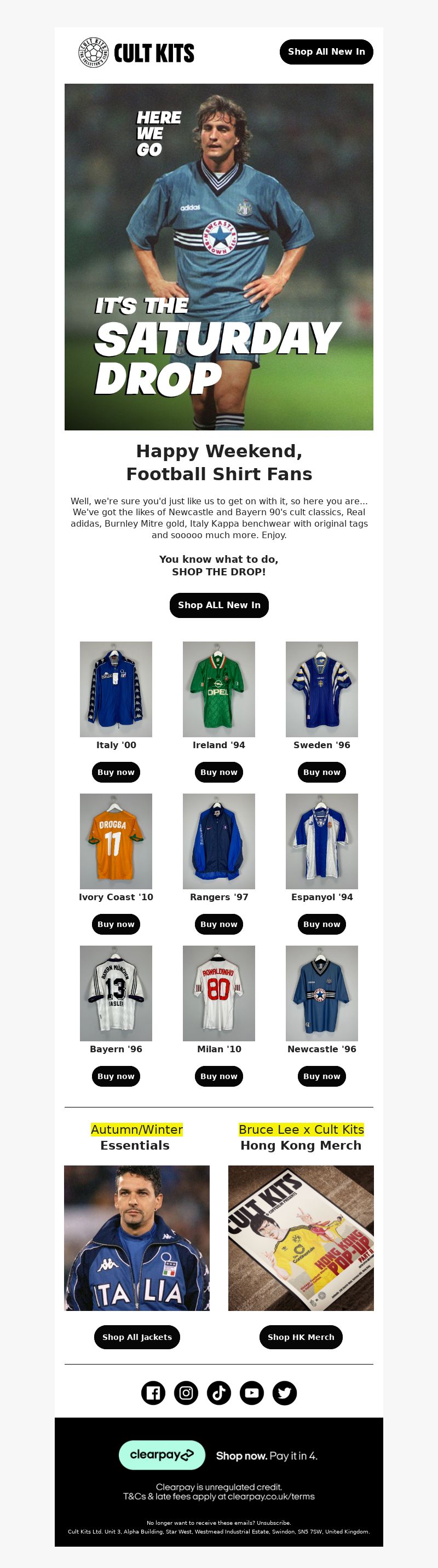Viewport: 438px width, 1568px height.
Task: Open the Bayern '96 shirt thumbnail
Action: (x=116, y=993)
